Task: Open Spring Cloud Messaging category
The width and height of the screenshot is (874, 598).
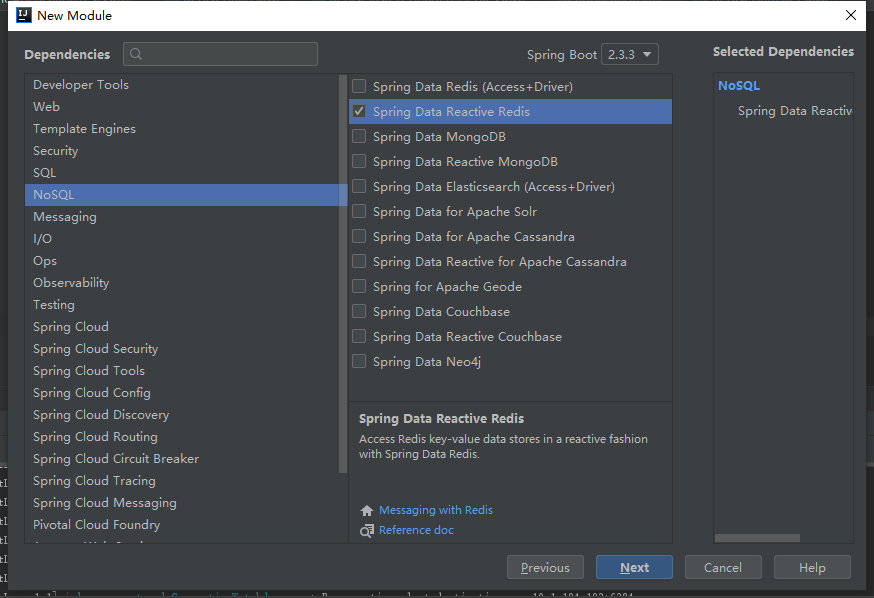Action: pyautogui.click(x=182, y=503)
